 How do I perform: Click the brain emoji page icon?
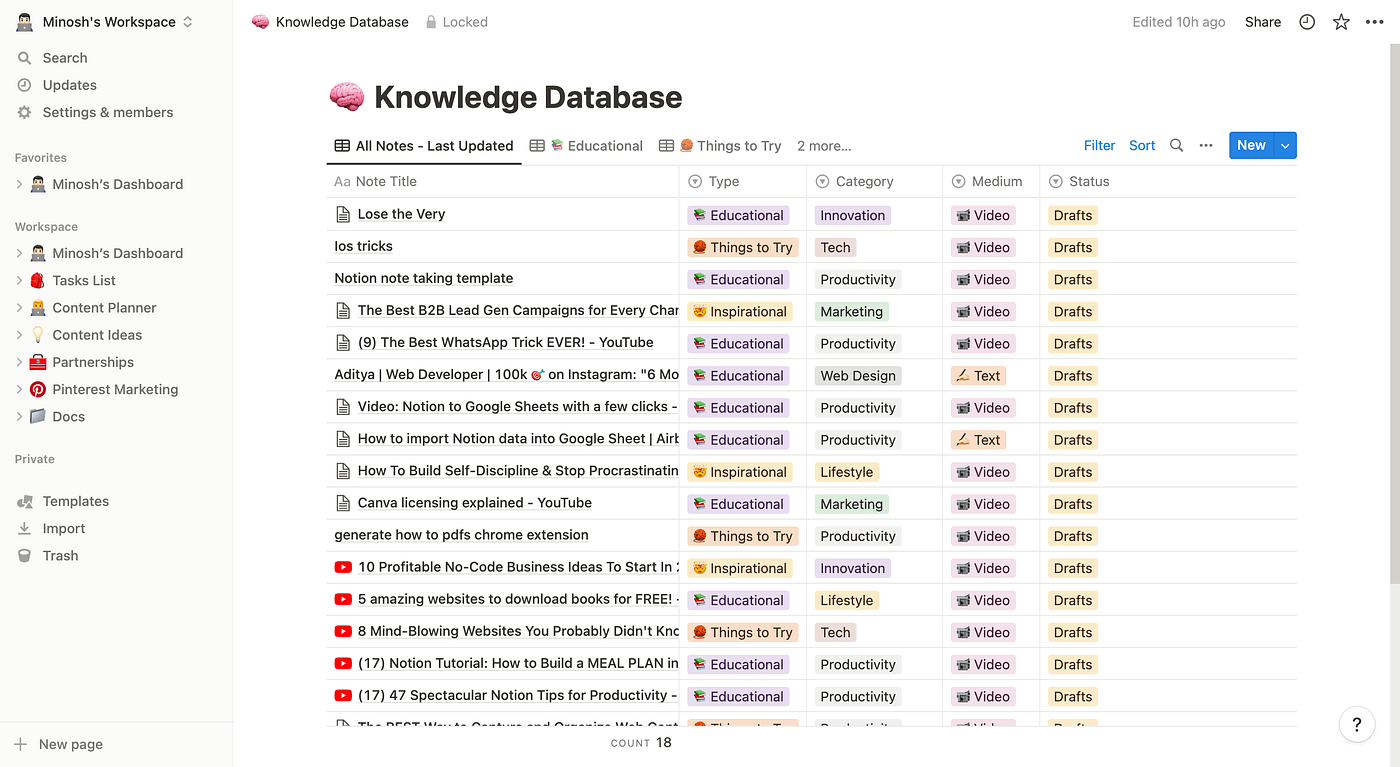pos(346,97)
